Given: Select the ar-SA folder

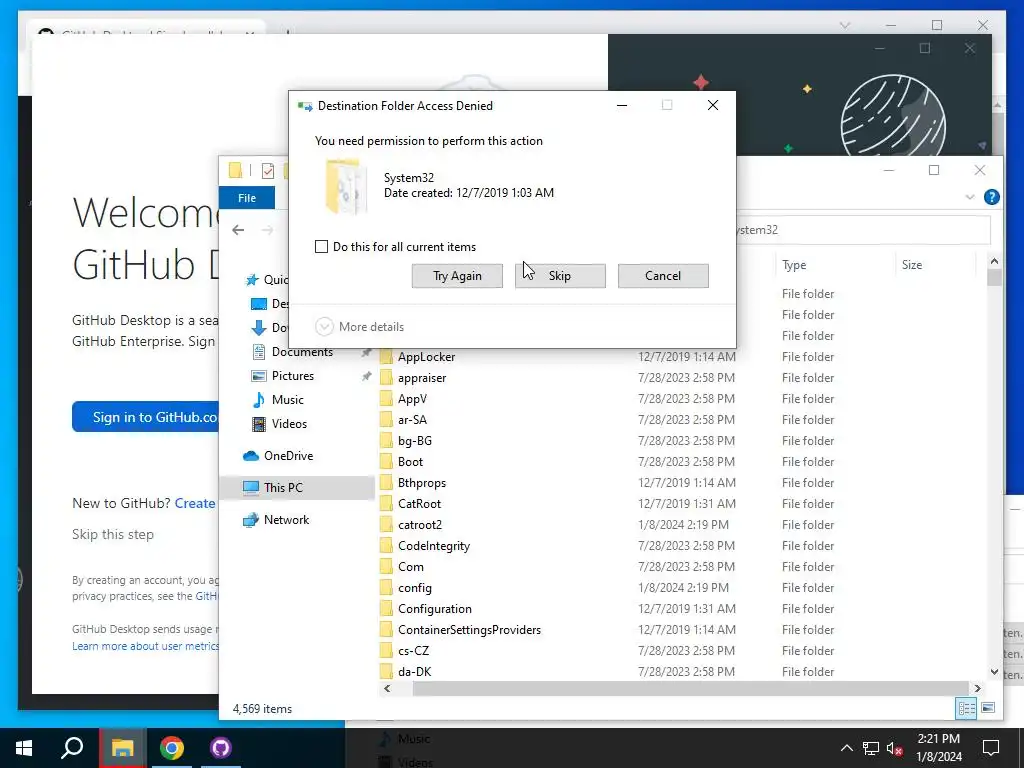Looking at the screenshot, I should tap(412, 420).
